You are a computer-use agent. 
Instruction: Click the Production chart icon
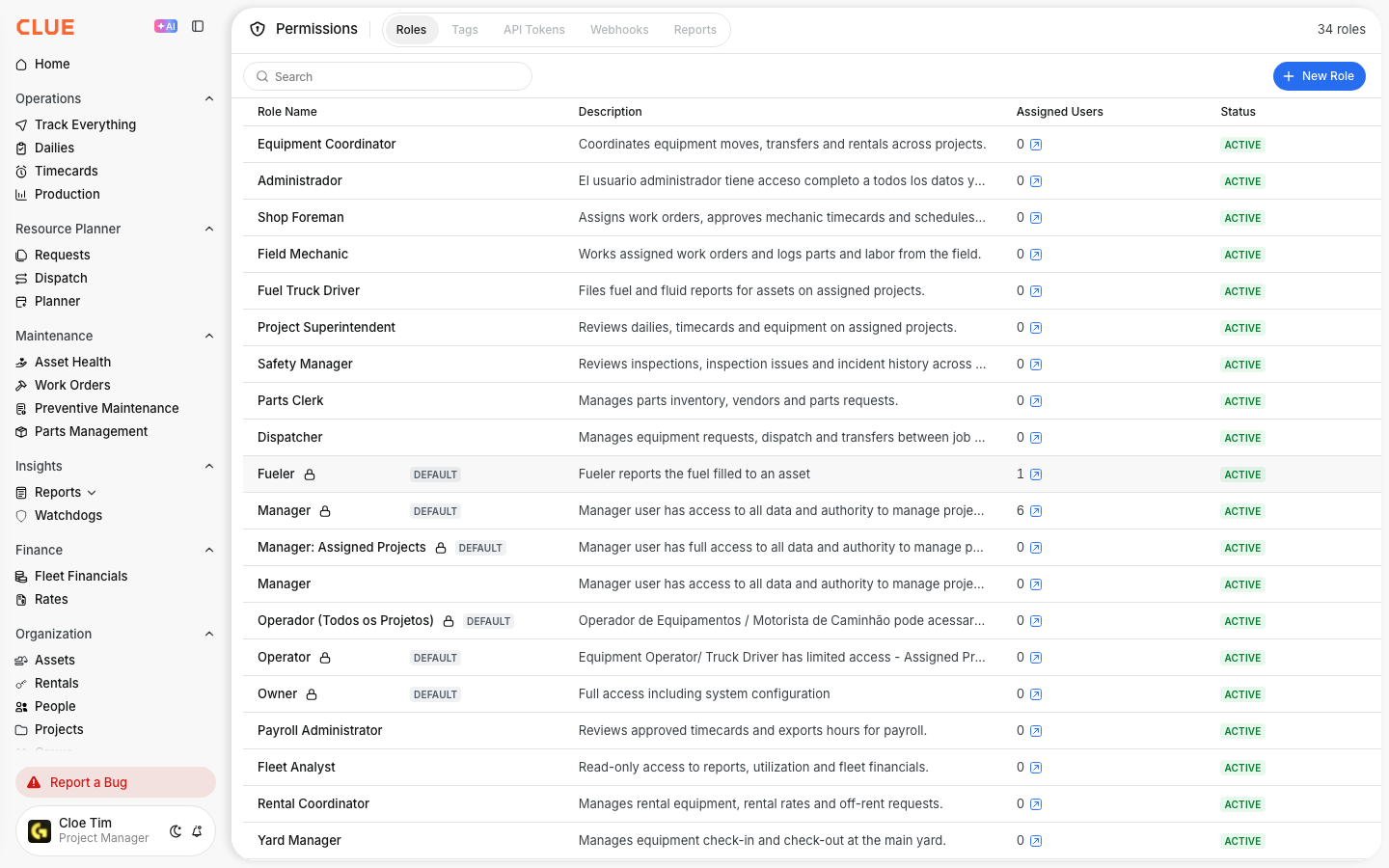[x=21, y=195]
